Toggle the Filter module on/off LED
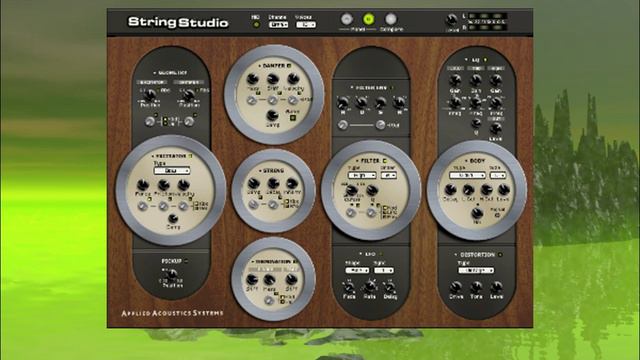Screen dimensions: 640x360 pos(384,161)
